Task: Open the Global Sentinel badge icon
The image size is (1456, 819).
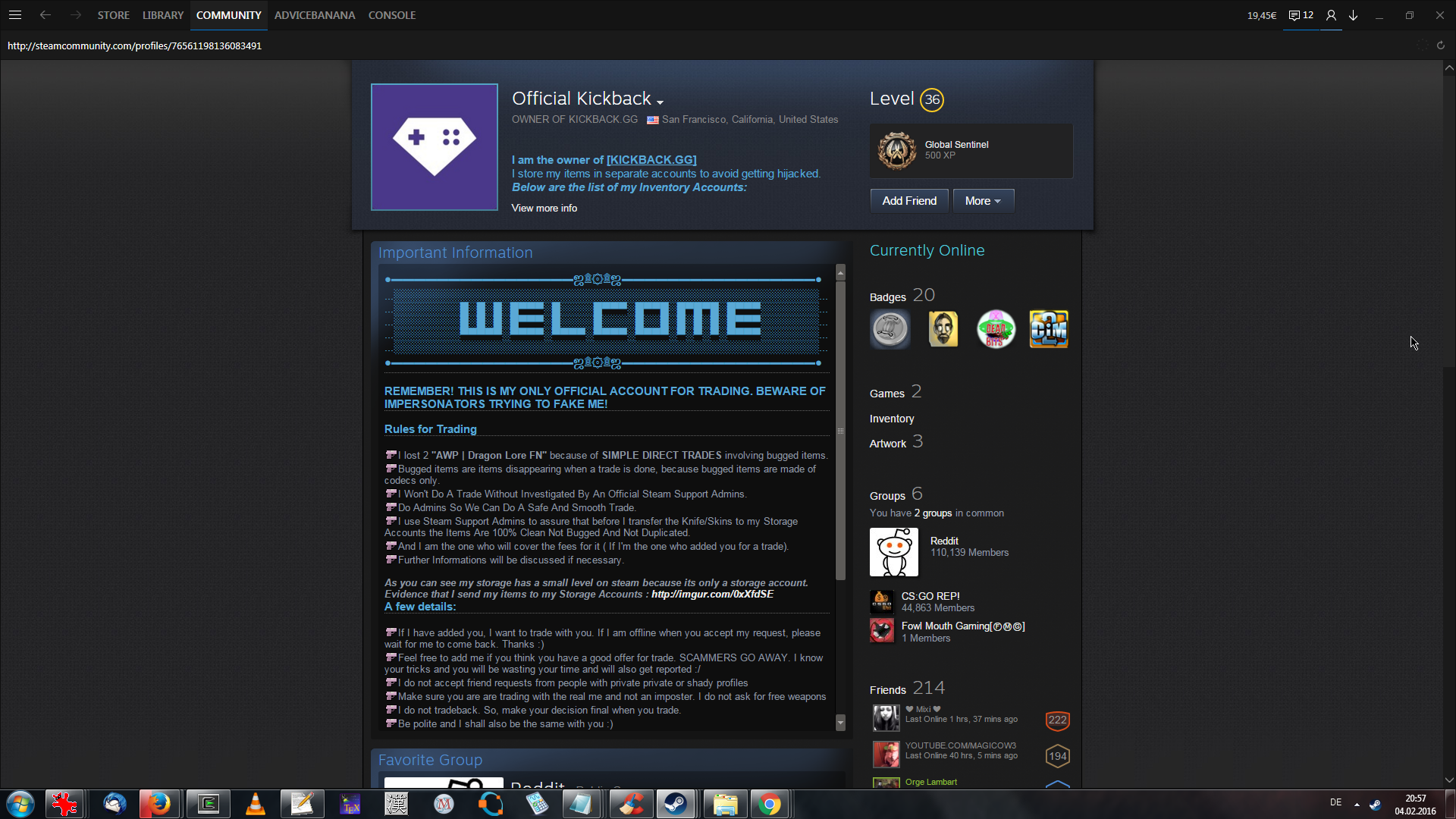Action: [897, 150]
